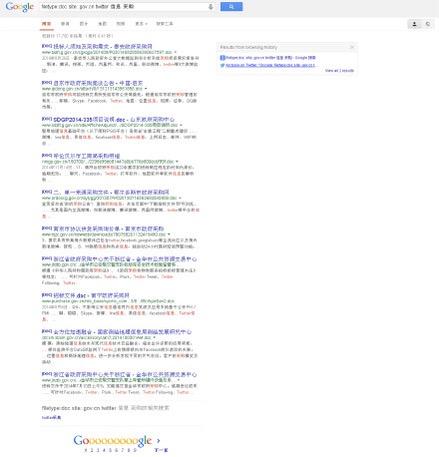
Task: Click the blue magnifier search button
Action: 231,6
